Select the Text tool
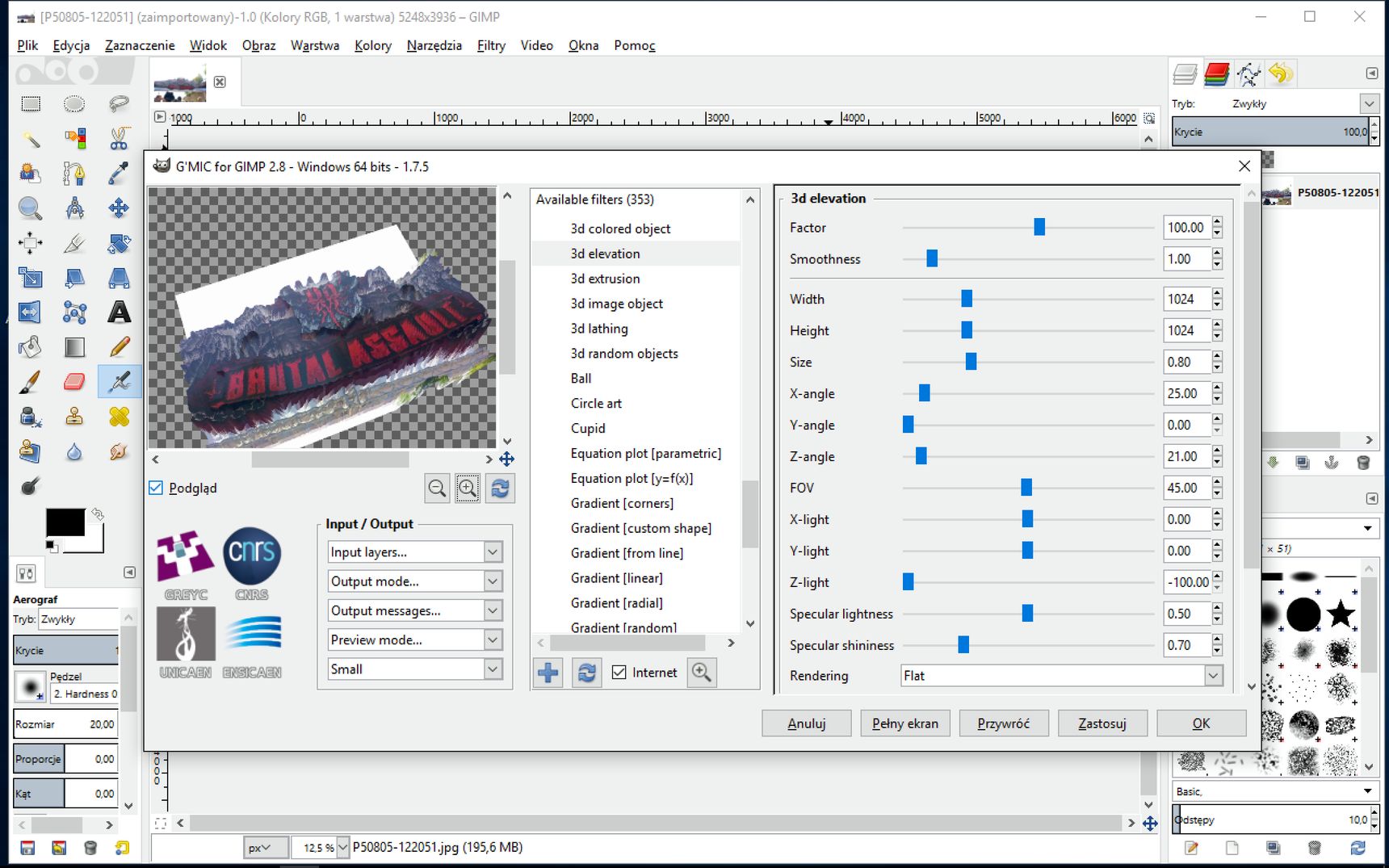Screen dimensions: 1389x868 (x=119, y=312)
